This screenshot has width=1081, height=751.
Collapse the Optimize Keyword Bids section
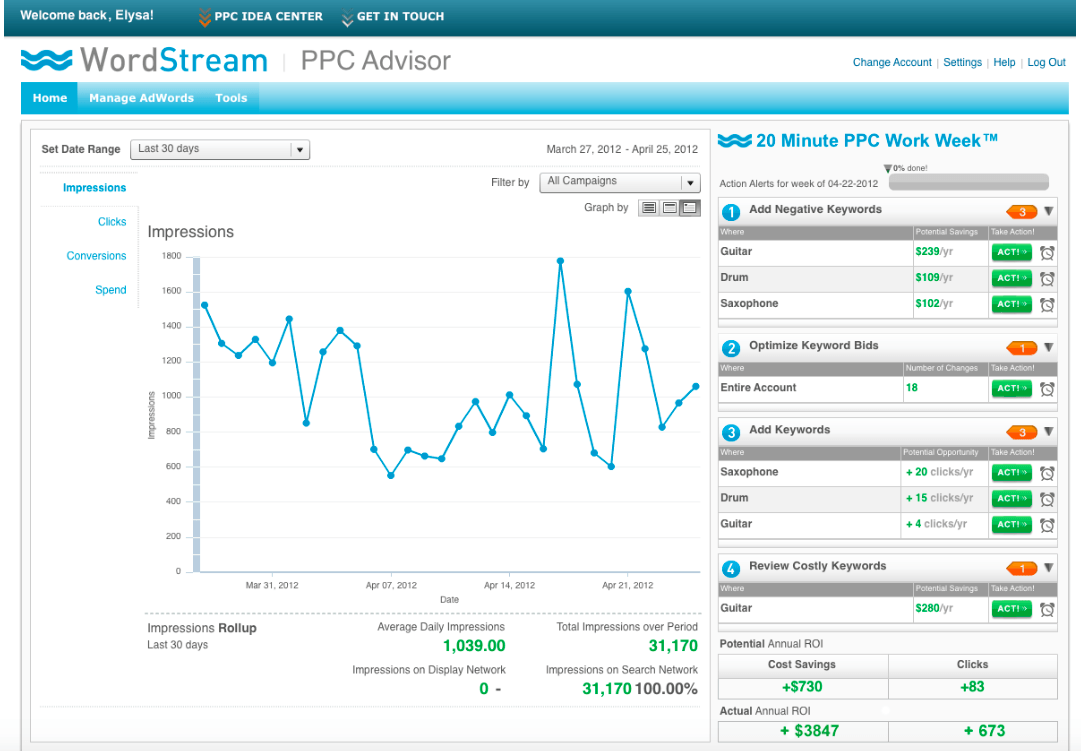(x=1049, y=347)
